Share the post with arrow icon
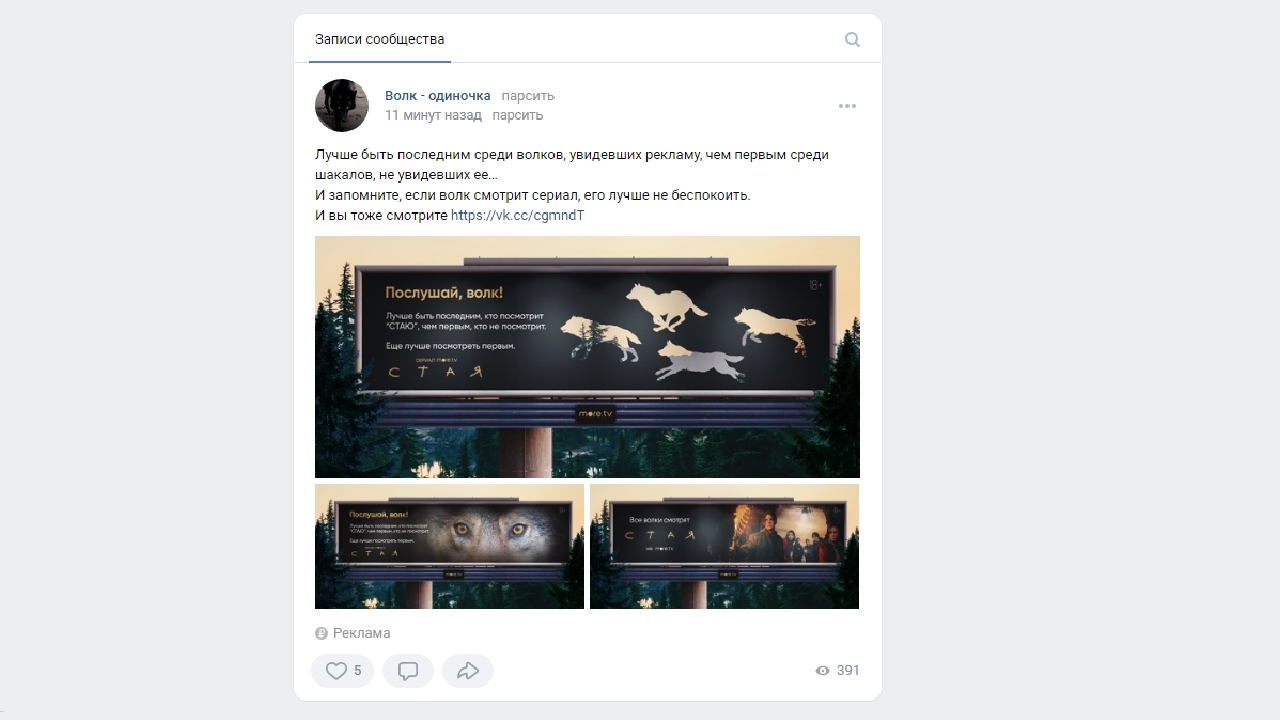Image resolution: width=1280 pixels, height=720 pixels. [468, 671]
